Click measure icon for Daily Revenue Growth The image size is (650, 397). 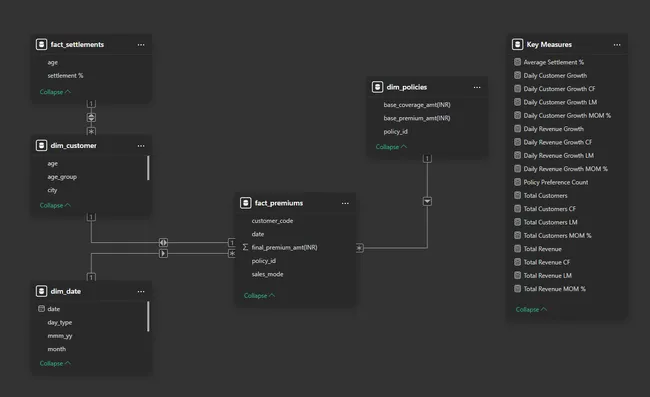(517, 128)
